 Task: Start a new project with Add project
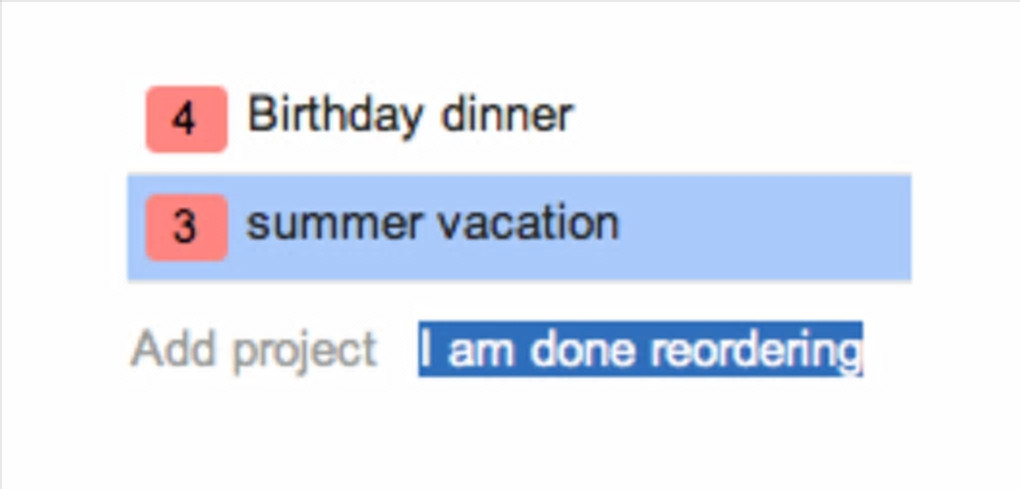click(x=254, y=350)
